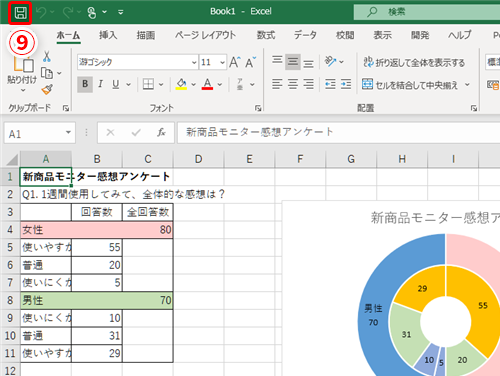
Task: Click the insert function fx icon
Action: pos(161,133)
